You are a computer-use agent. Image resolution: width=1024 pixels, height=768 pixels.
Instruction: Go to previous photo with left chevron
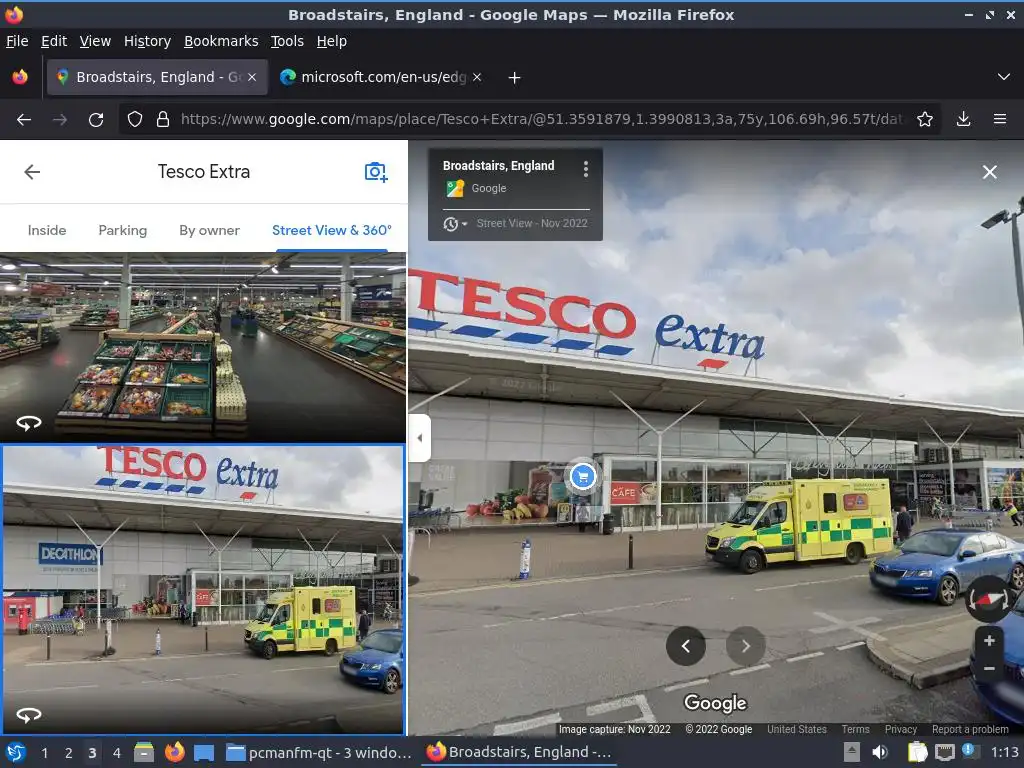[x=685, y=646]
